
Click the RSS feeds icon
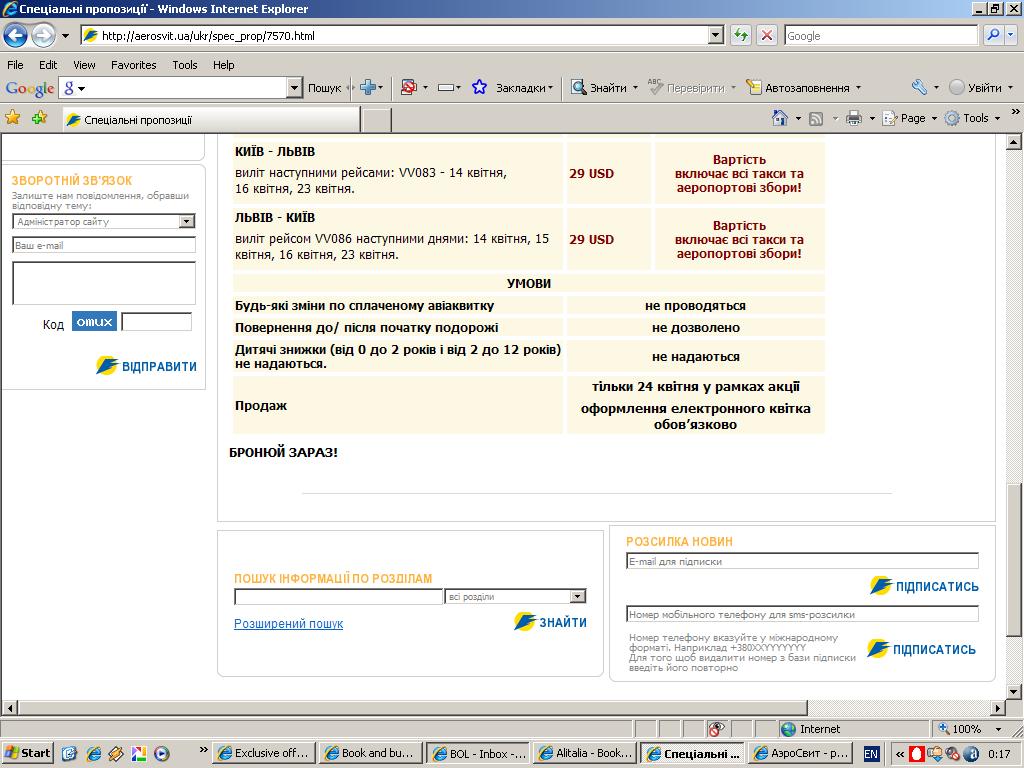pyautogui.click(x=816, y=118)
